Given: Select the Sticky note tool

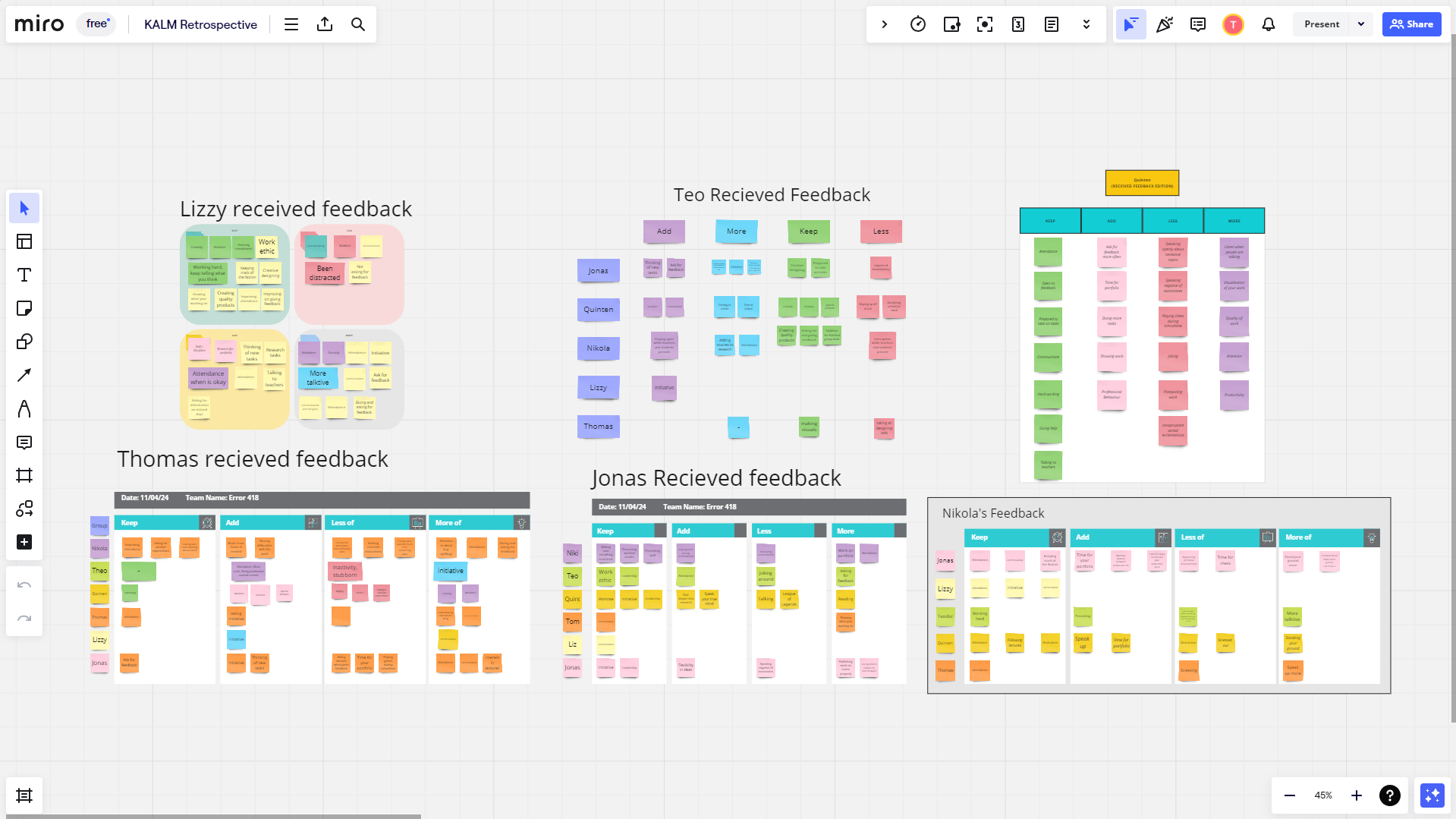Looking at the screenshot, I should (24, 308).
